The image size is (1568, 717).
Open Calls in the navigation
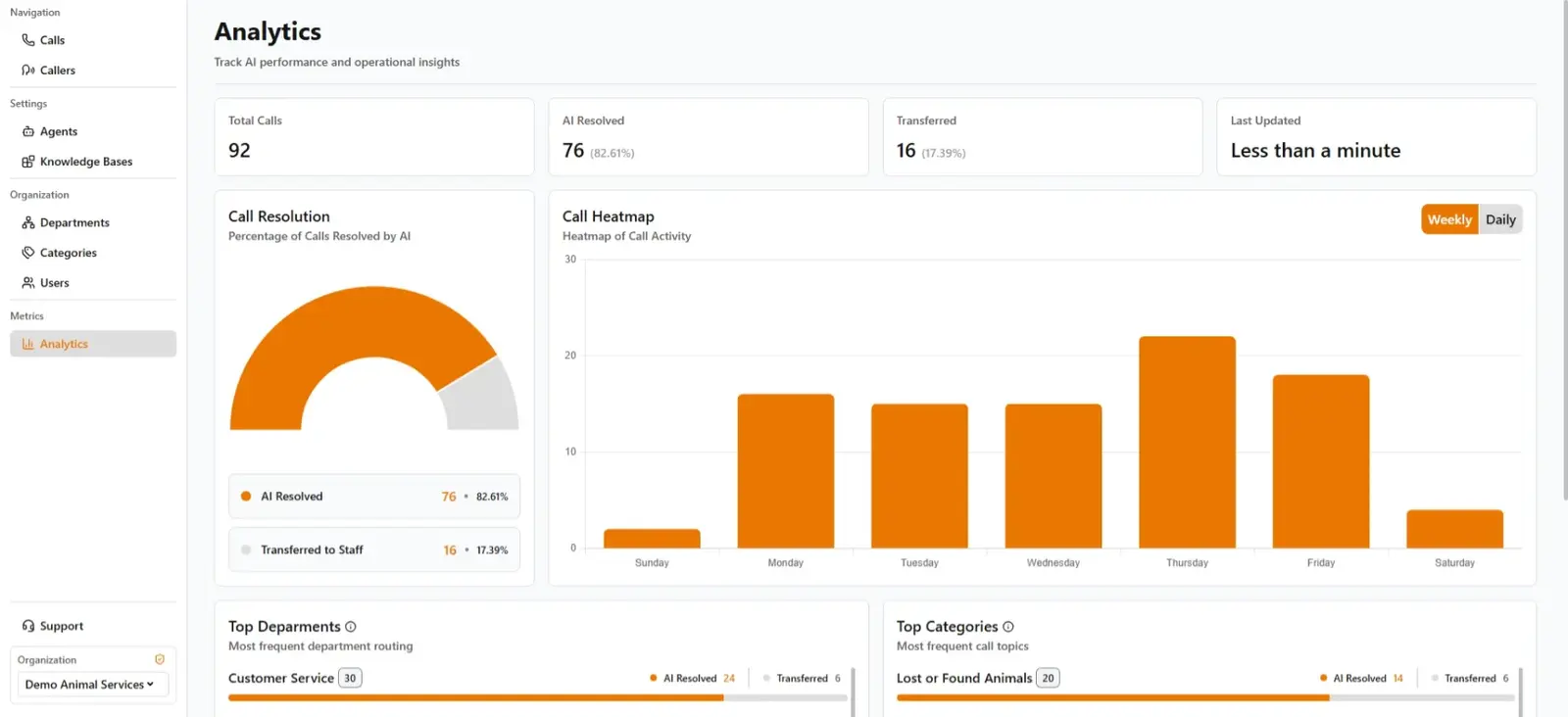(93, 40)
